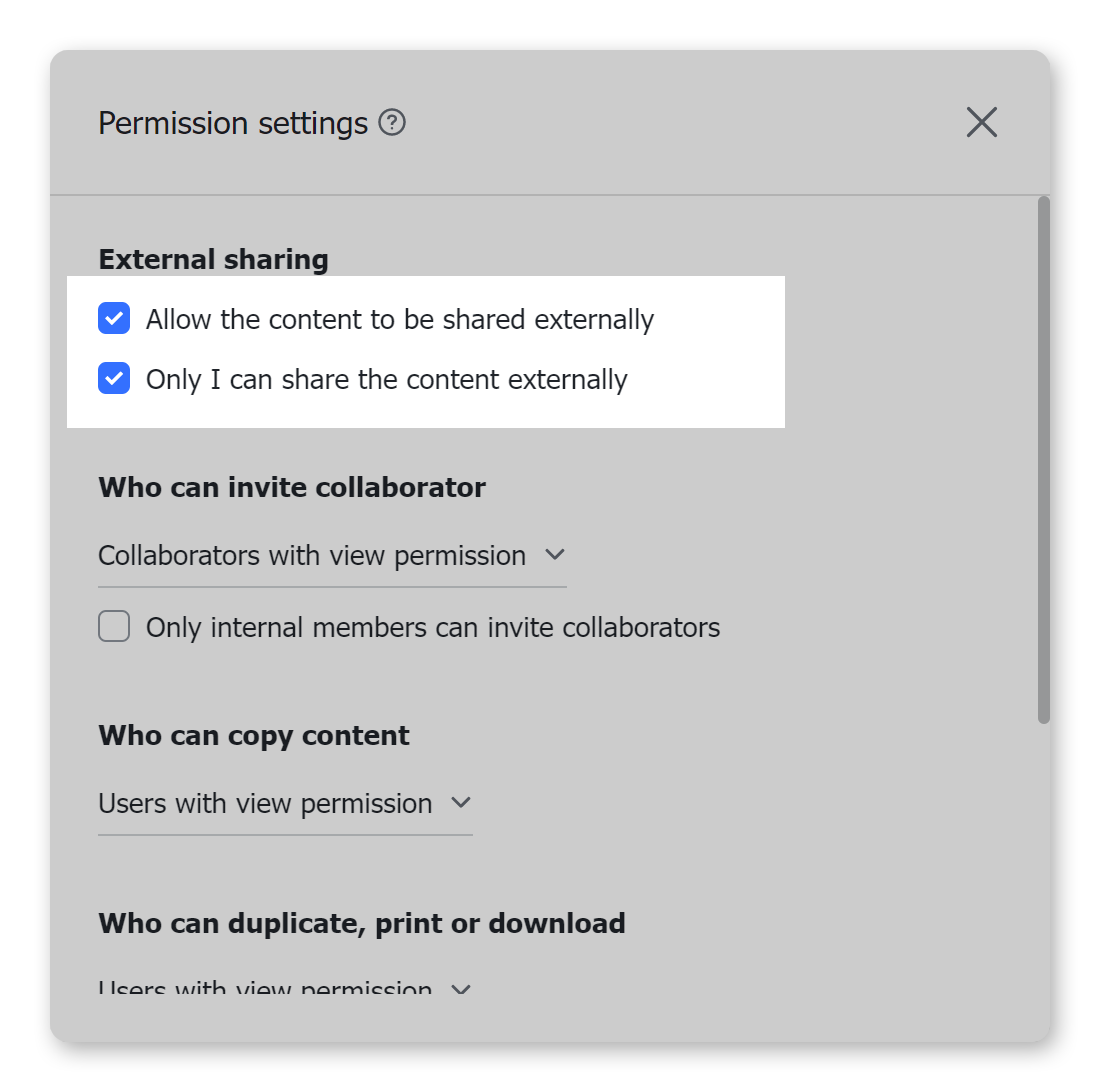1100x1092 pixels.
Task: Click the 'Only internal members can invite collaborators' label text
Action: point(433,628)
